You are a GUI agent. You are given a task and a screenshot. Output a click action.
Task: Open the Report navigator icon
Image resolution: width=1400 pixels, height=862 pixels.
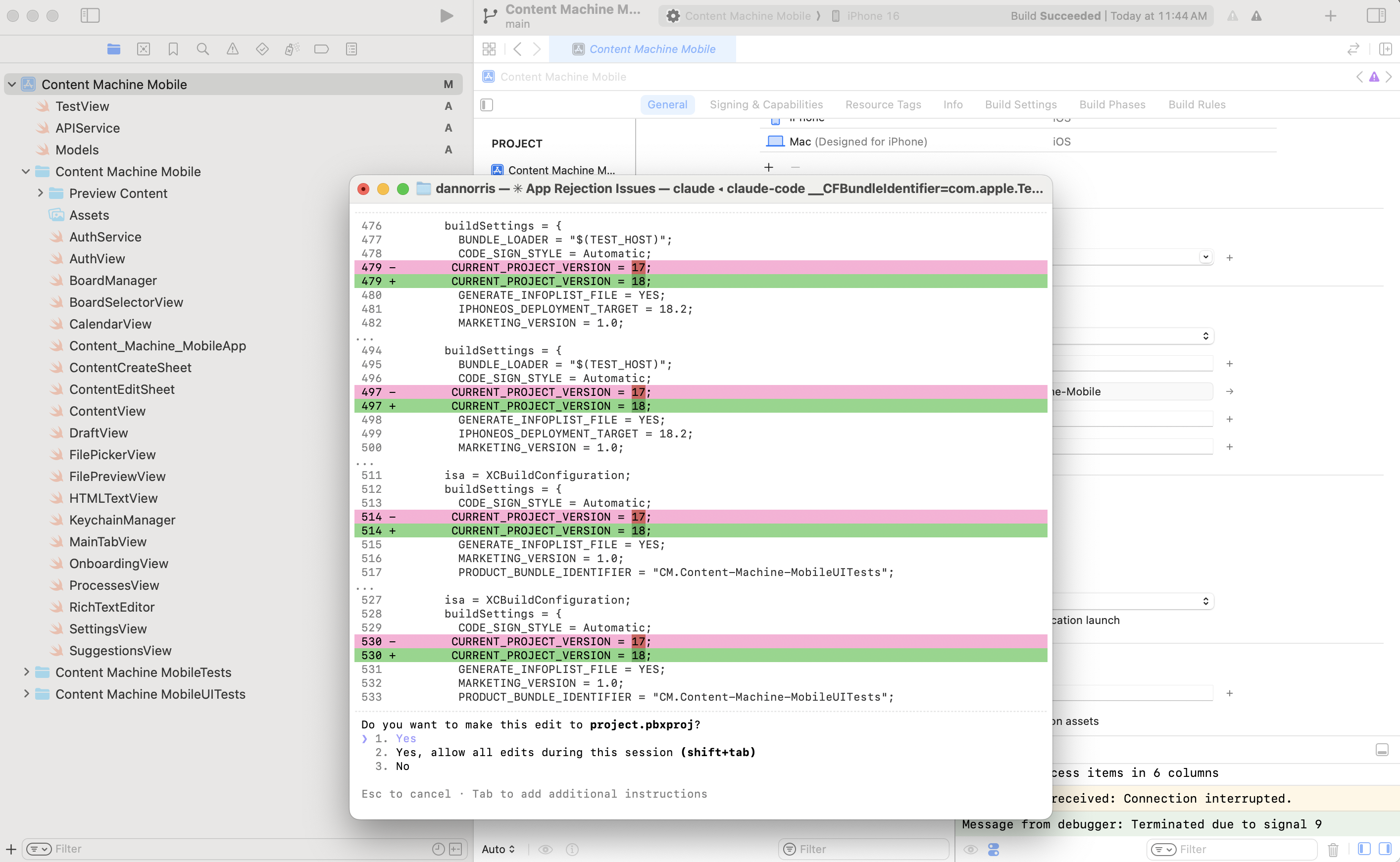pos(351,49)
